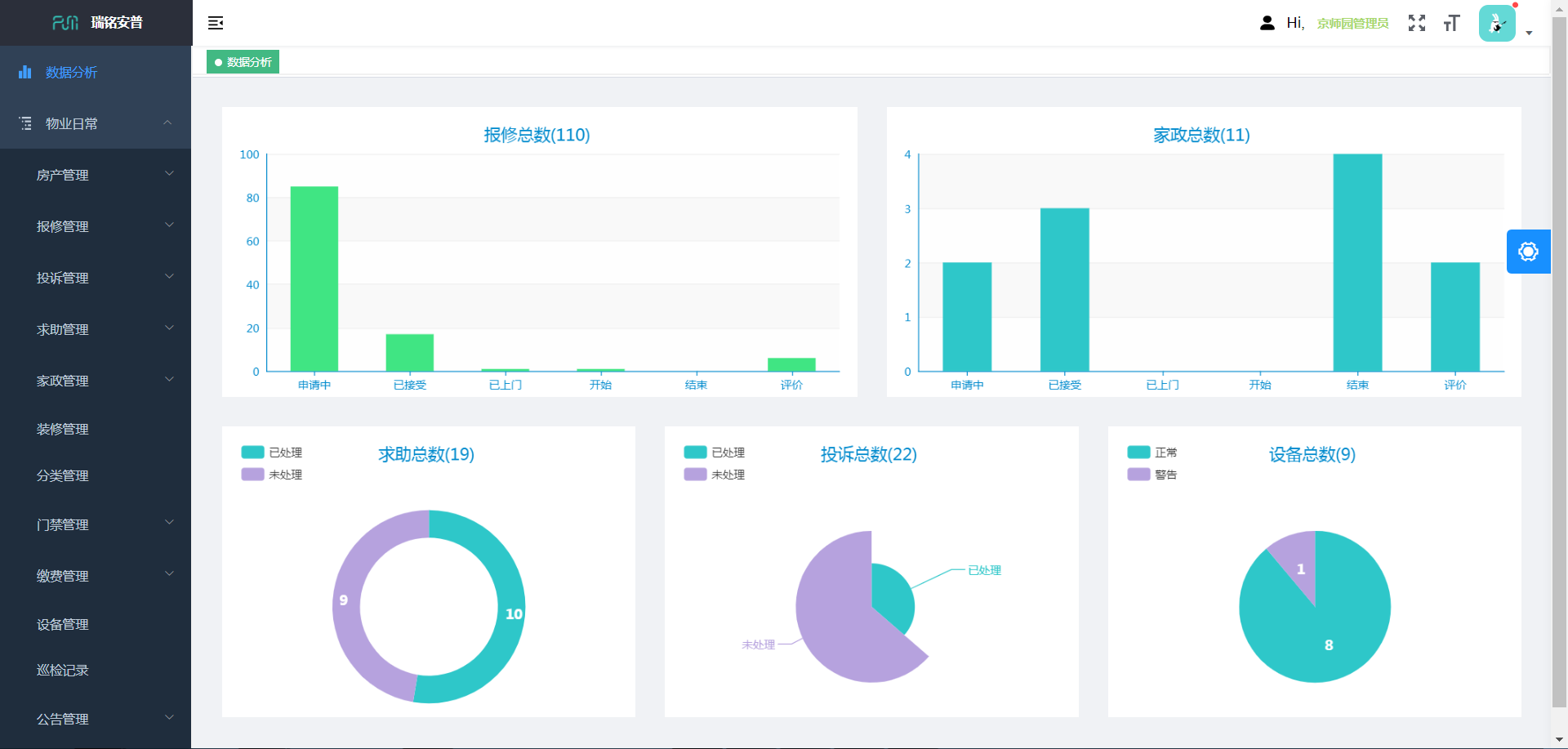Click the 正常 teal color swatch

point(1138,453)
